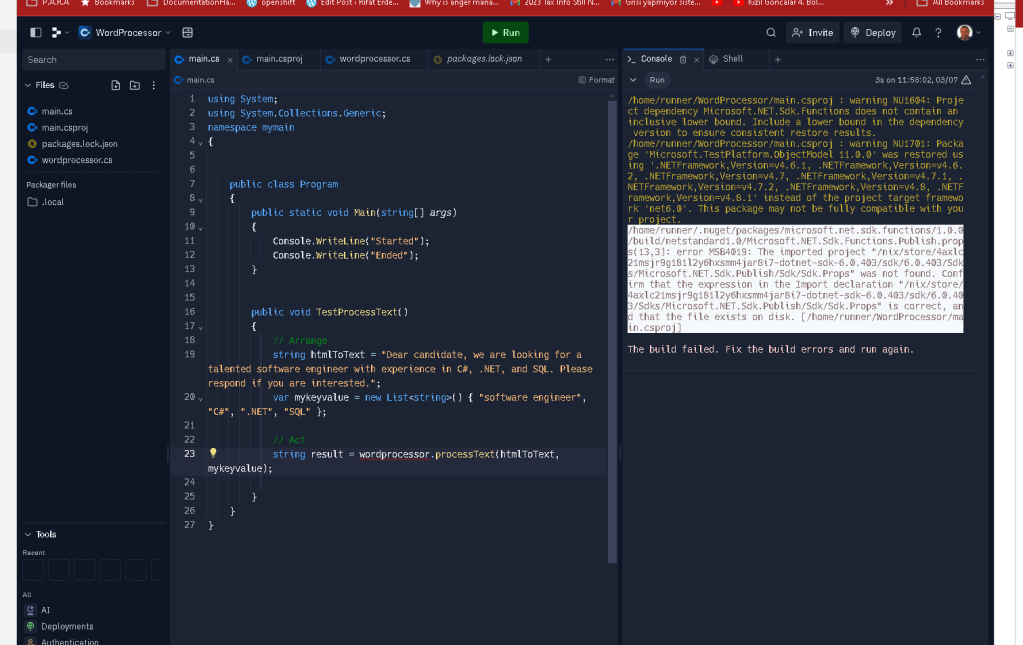Viewport: 1023px width, 645px height.
Task: Click the build failed message text
Action: tap(770, 350)
